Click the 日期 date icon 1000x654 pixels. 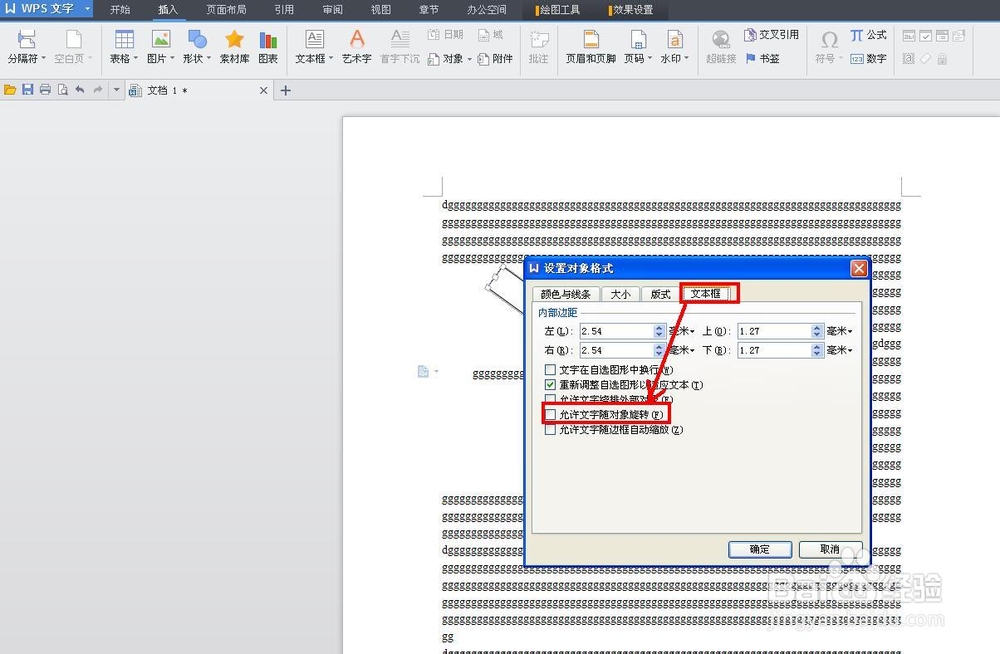pyautogui.click(x=434, y=34)
